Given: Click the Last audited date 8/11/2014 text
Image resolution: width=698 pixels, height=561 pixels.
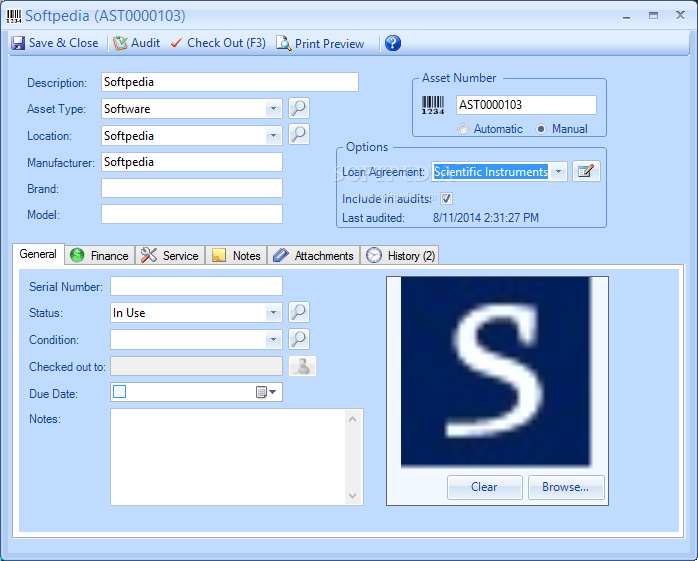Looking at the screenshot, I should [486, 218].
